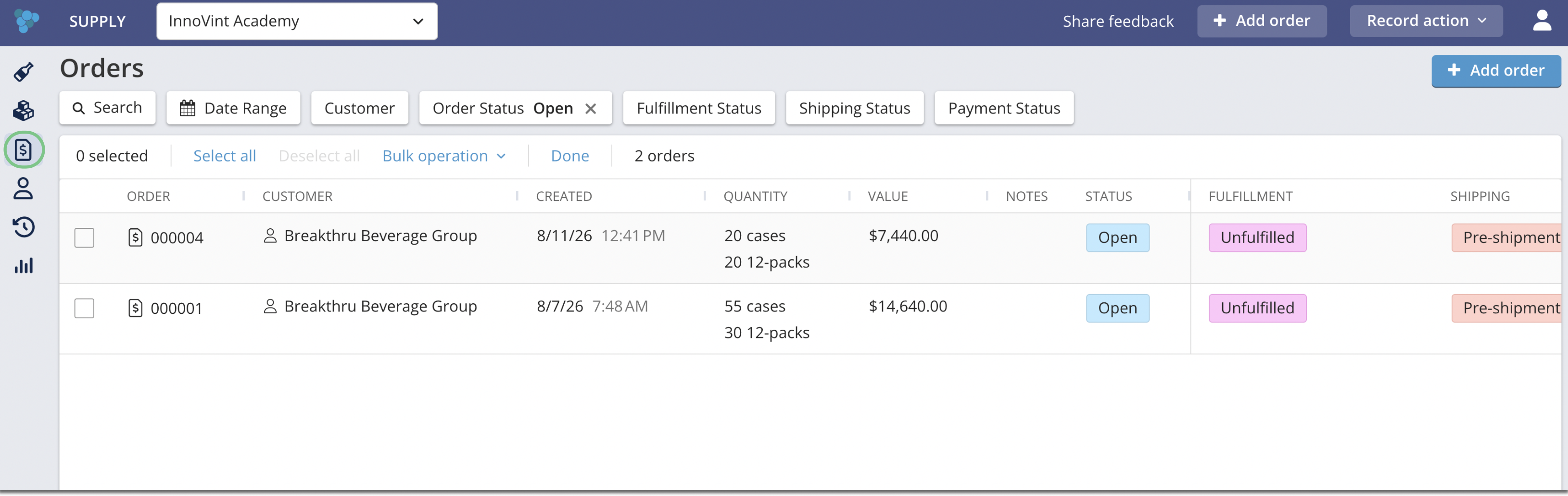Click the magnifier icon in Search

click(x=78, y=108)
